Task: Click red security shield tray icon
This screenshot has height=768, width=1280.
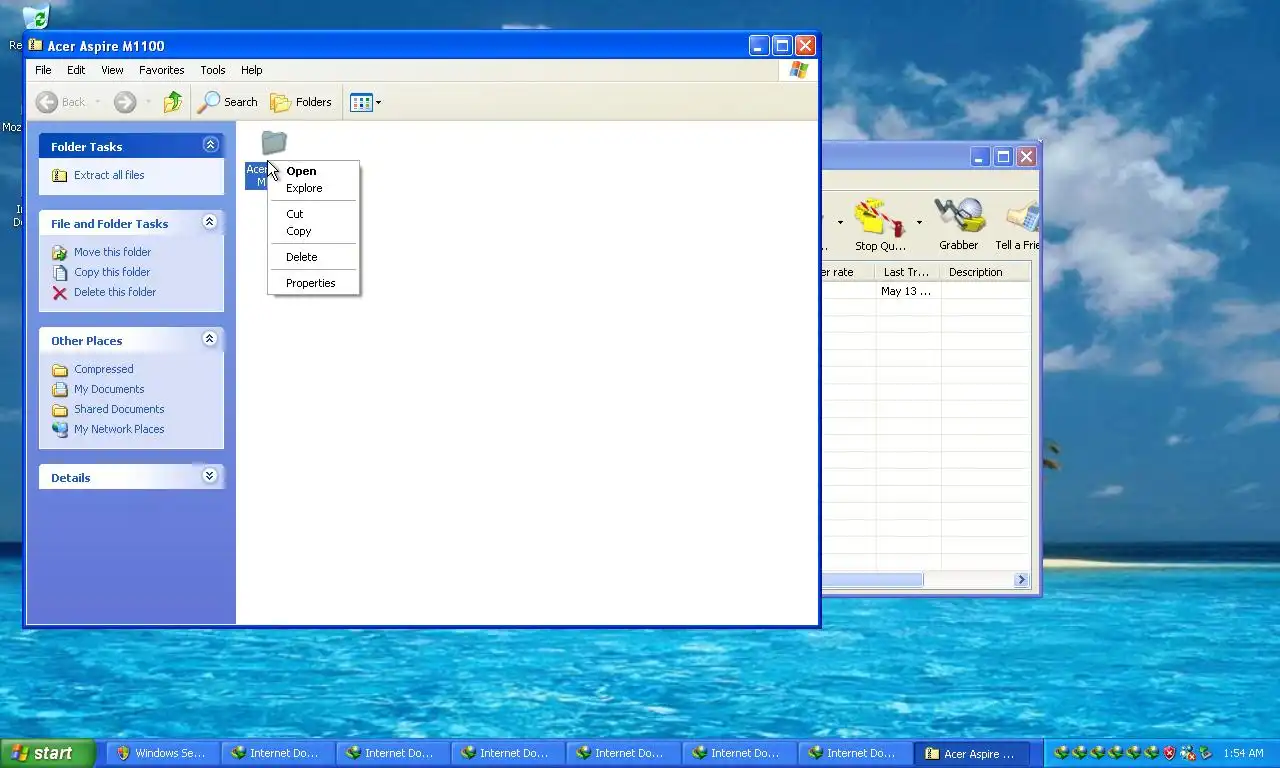Action: click(x=1170, y=753)
